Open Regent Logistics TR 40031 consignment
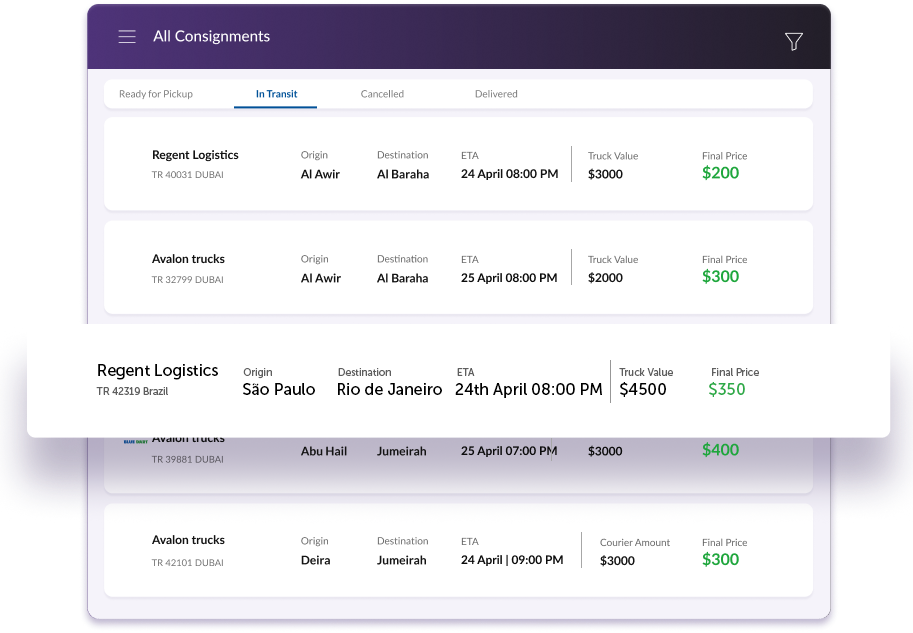This screenshot has height=633, width=913. coord(458,164)
